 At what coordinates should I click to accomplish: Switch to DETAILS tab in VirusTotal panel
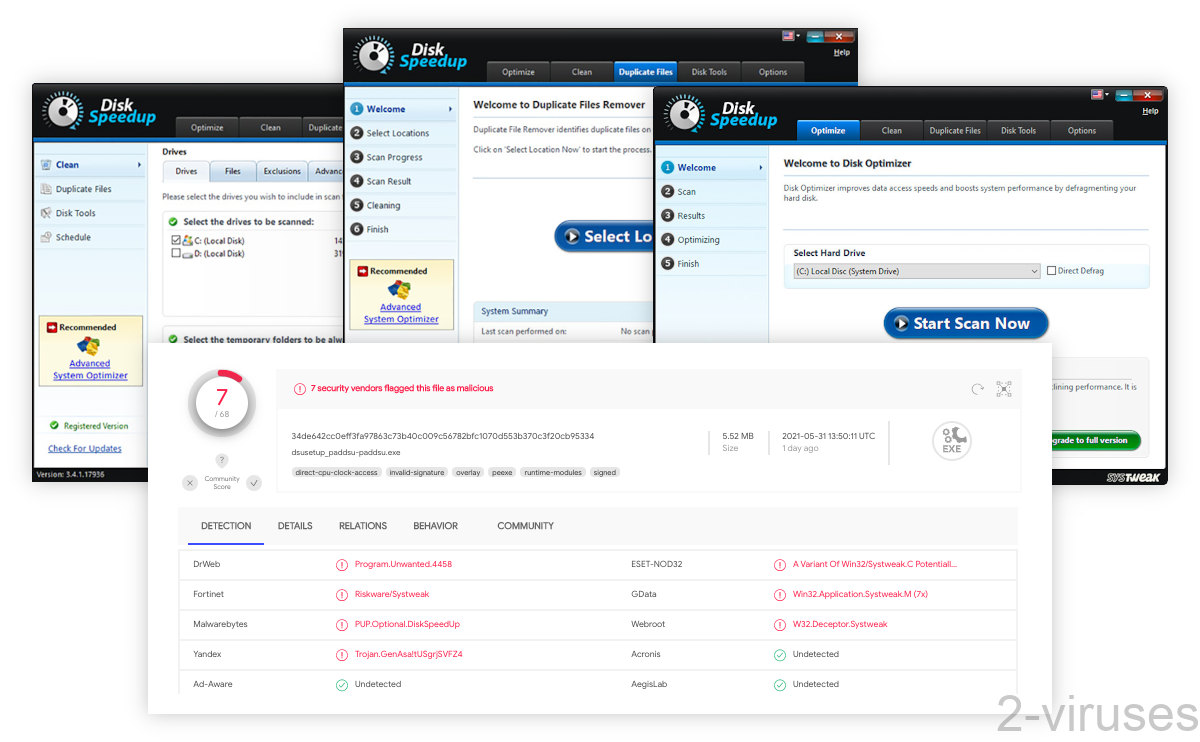(x=295, y=526)
